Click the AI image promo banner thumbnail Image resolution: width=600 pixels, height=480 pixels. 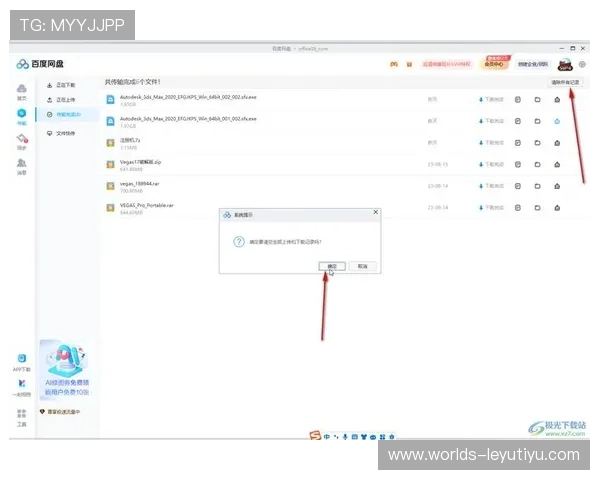(x=67, y=366)
